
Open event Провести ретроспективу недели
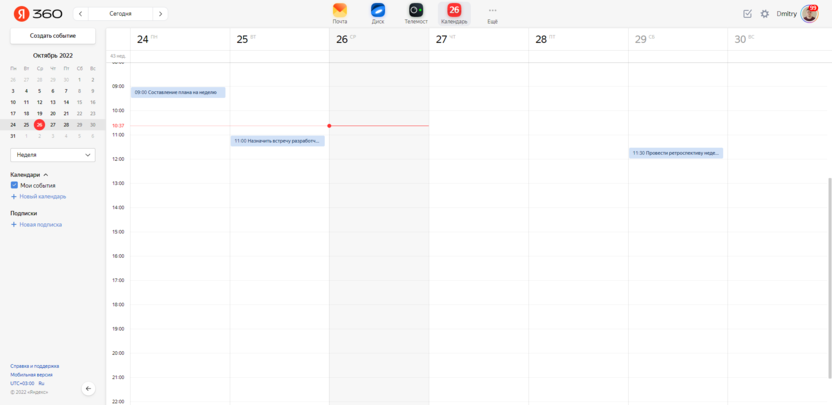click(676, 153)
